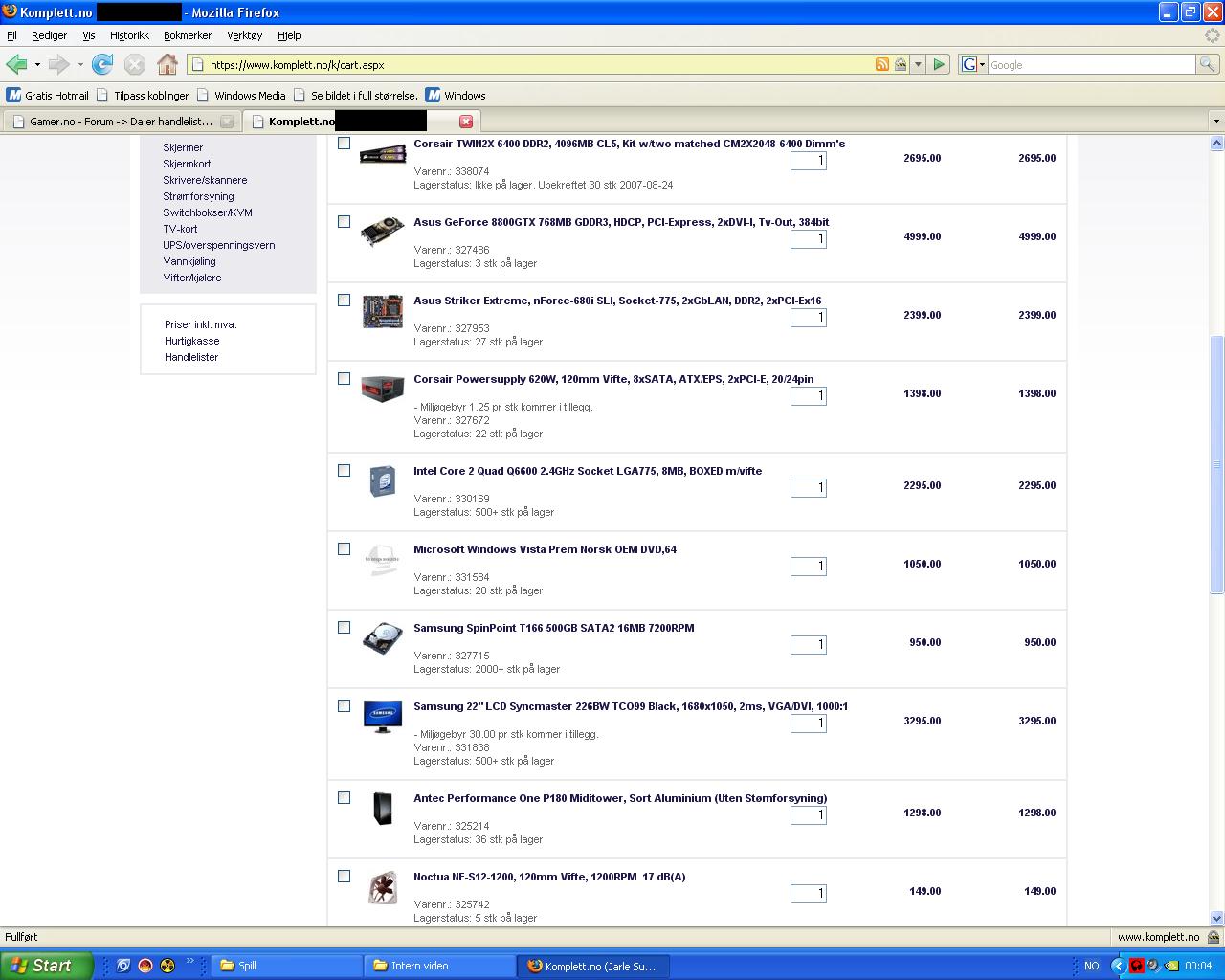The image size is (1225, 980).
Task: Click the Forward arrow button
Action: 59,64
